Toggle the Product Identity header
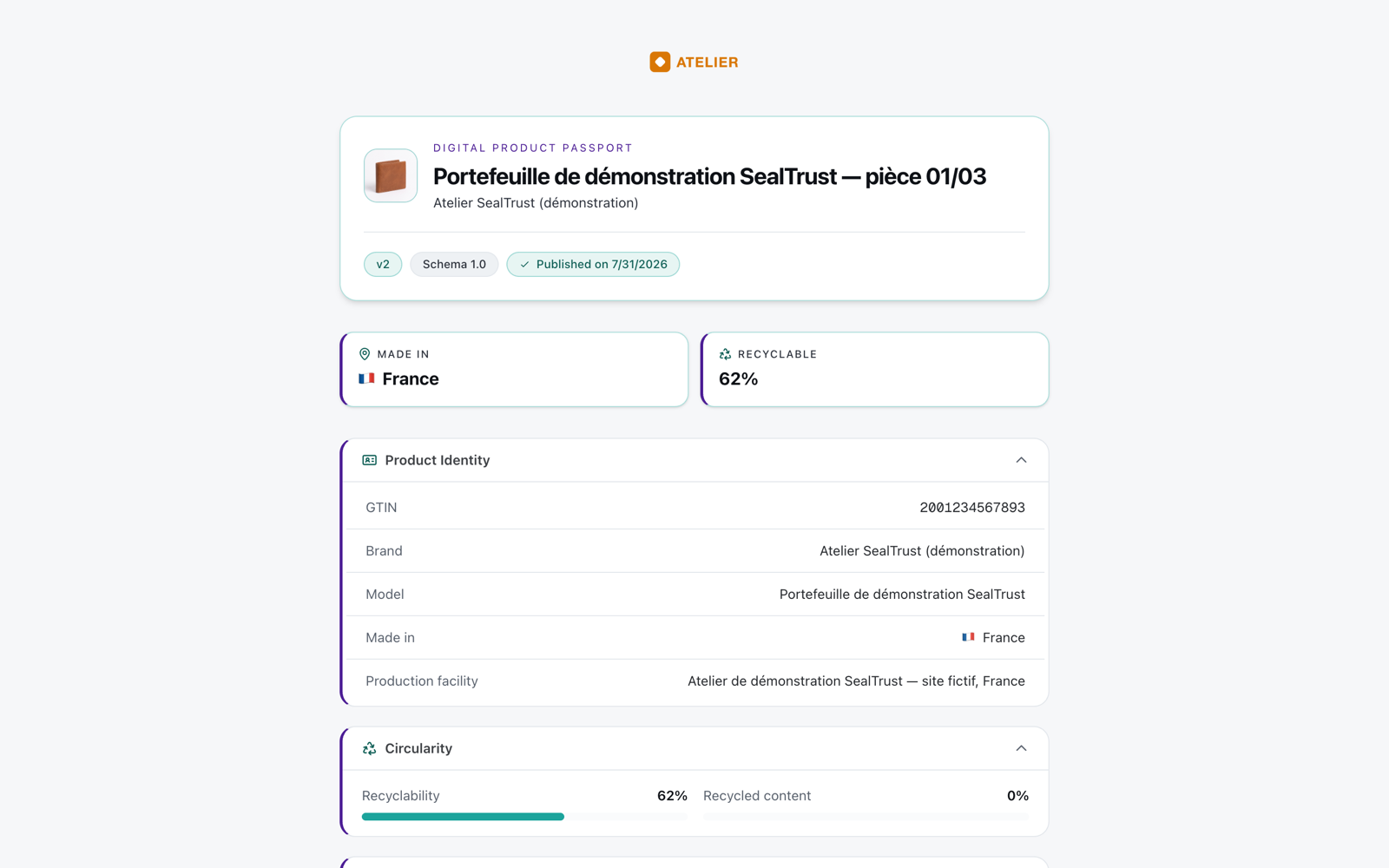Screen dimensions: 1389x868 pyautogui.click(x=696, y=460)
